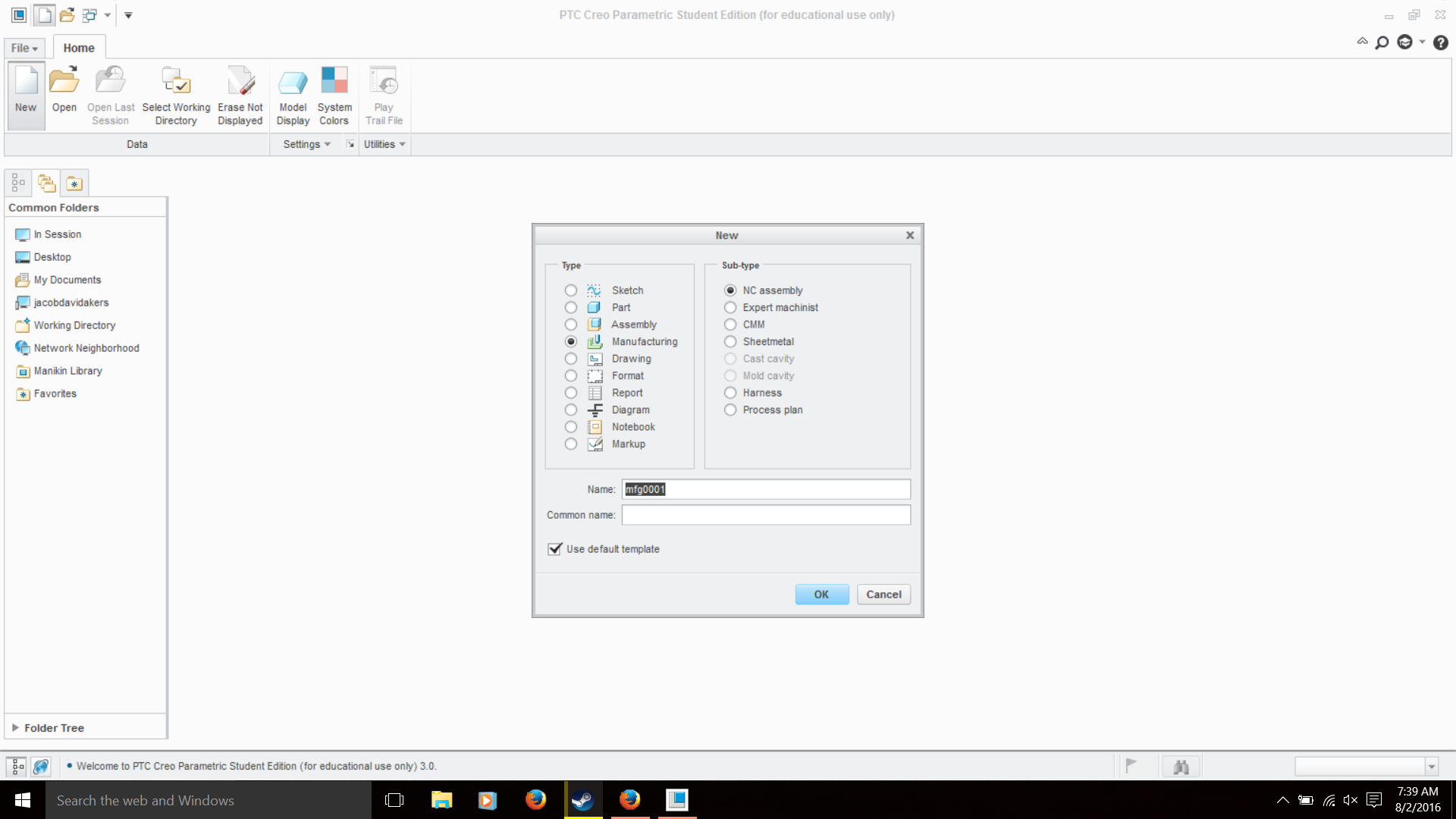Switch to the Home ribbon tab
Screen dimensions: 1456x819
(79, 48)
